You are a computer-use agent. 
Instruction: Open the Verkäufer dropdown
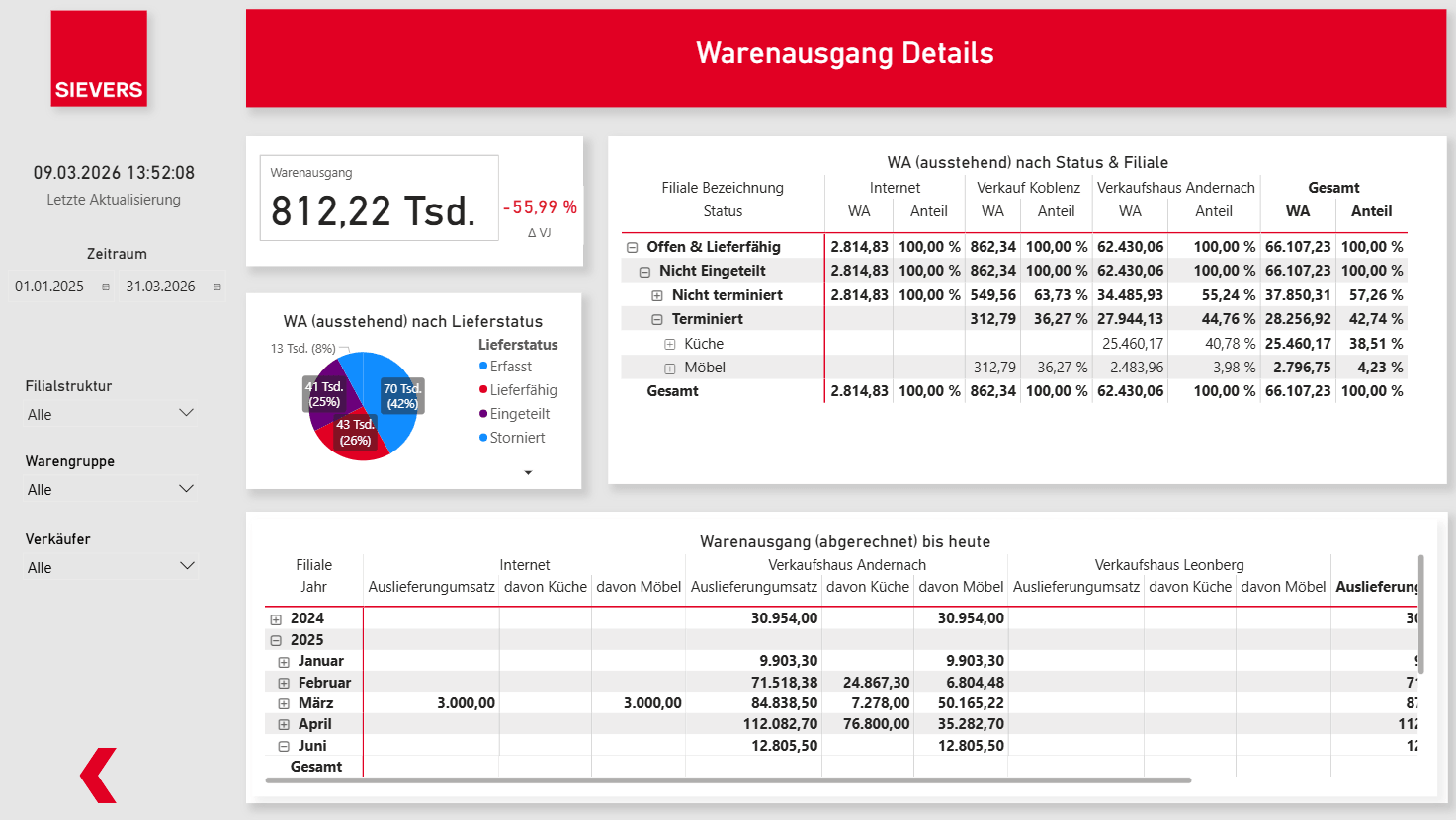tap(111, 567)
